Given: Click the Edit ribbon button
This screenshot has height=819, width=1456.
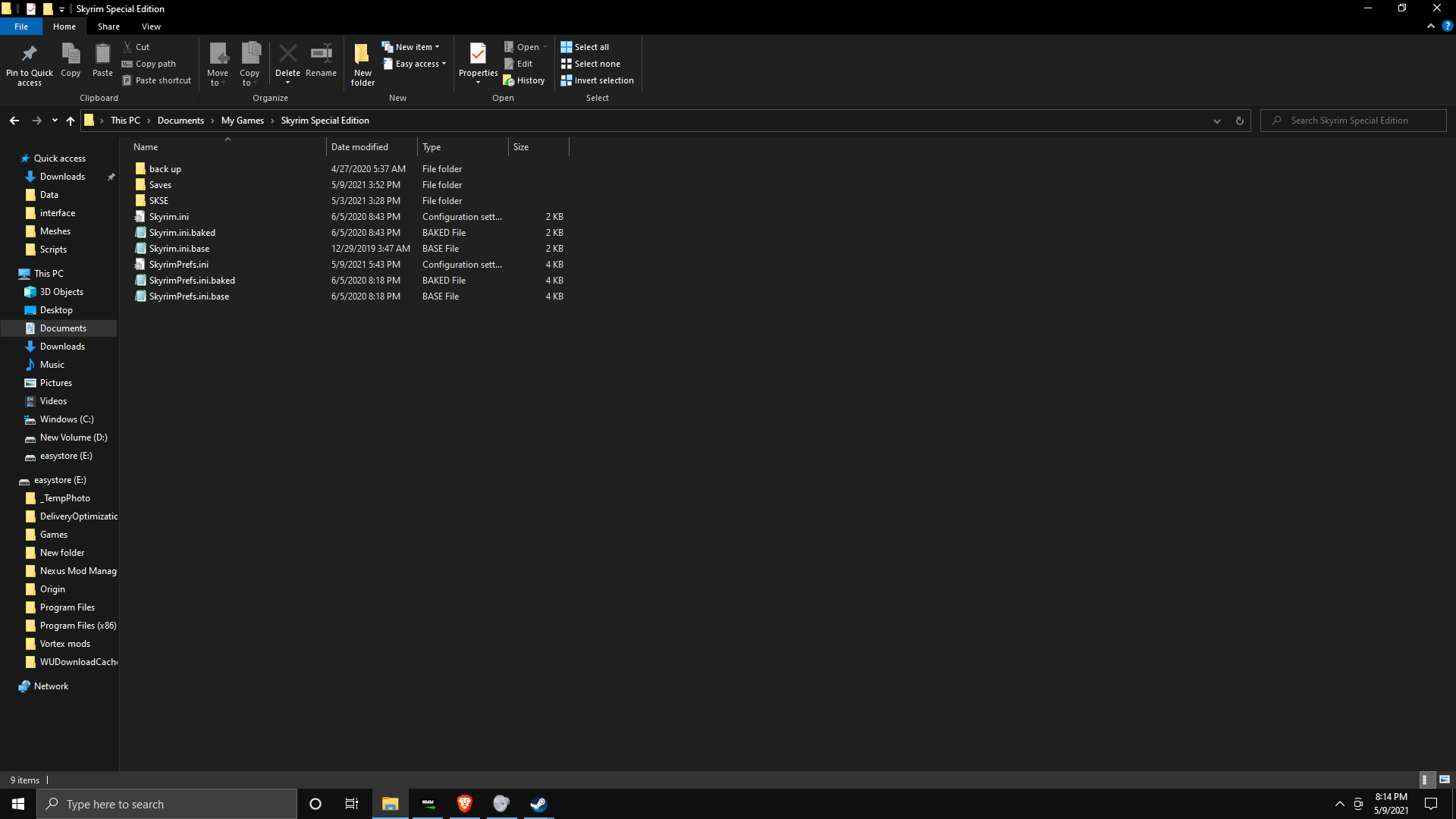Looking at the screenshot, I should click(519, 64).
